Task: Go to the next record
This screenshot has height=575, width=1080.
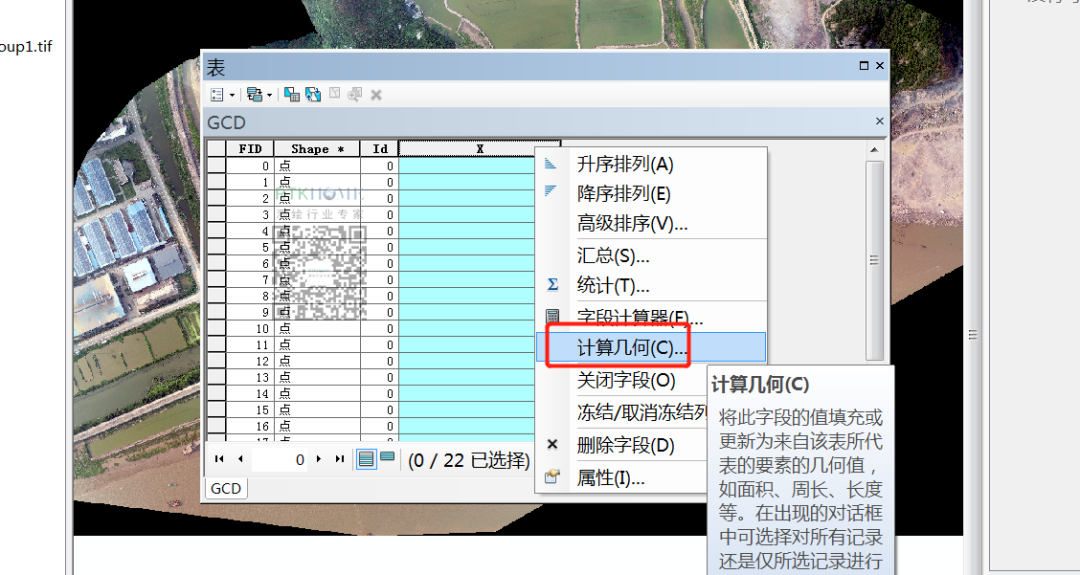Action: click(319, 459)
